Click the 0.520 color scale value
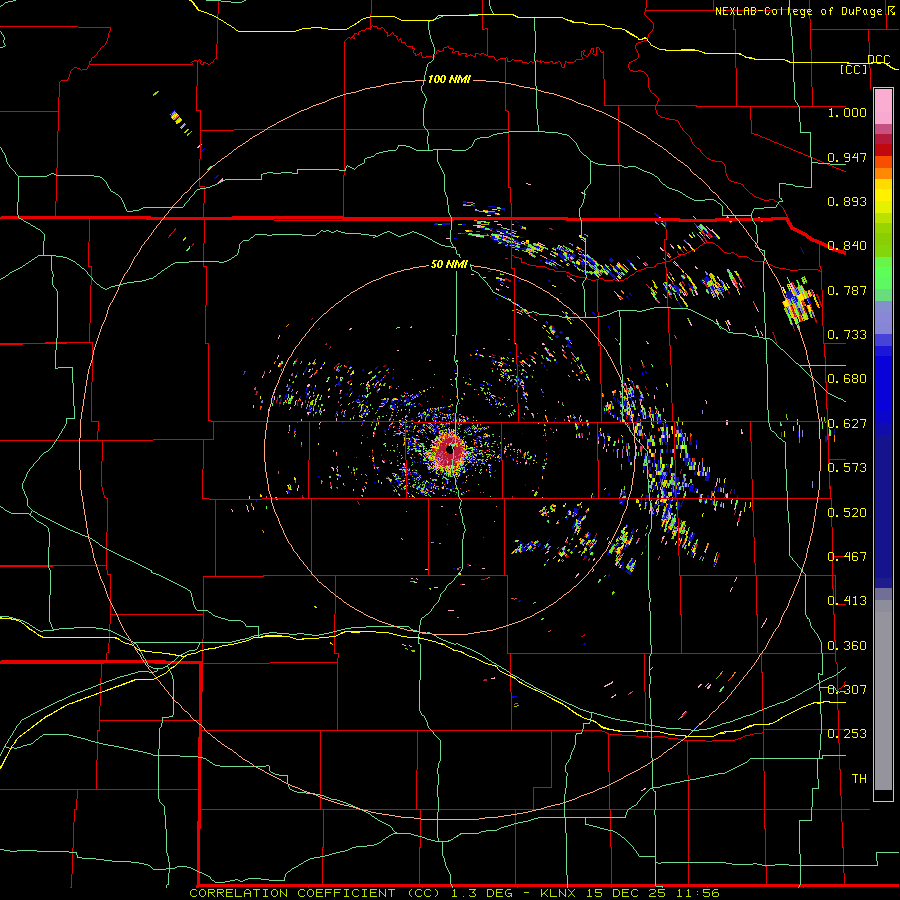 click(847, 513)
